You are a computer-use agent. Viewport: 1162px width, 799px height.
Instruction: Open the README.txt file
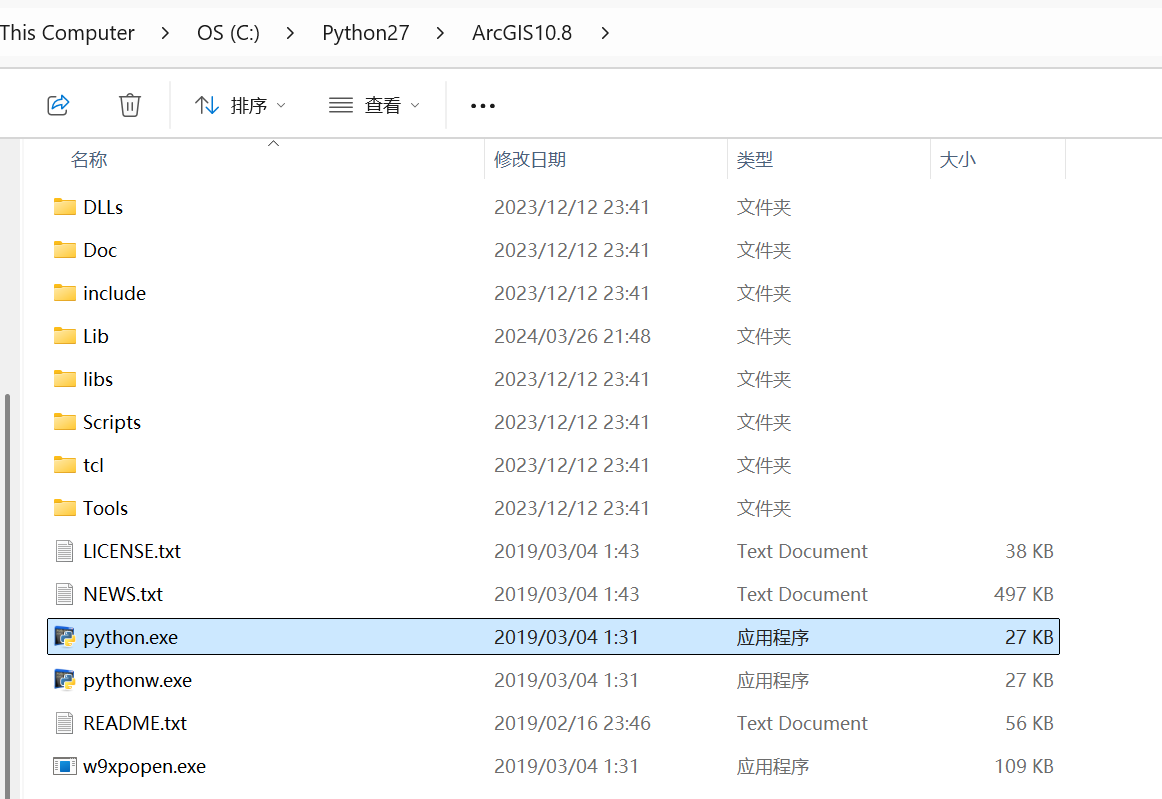point(137,722)
